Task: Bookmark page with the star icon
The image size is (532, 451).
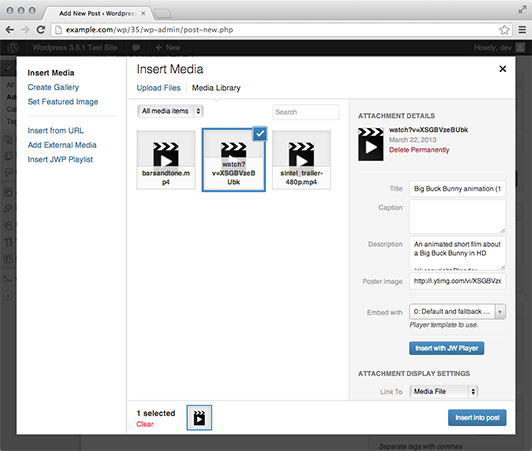Action: (505, 30)
